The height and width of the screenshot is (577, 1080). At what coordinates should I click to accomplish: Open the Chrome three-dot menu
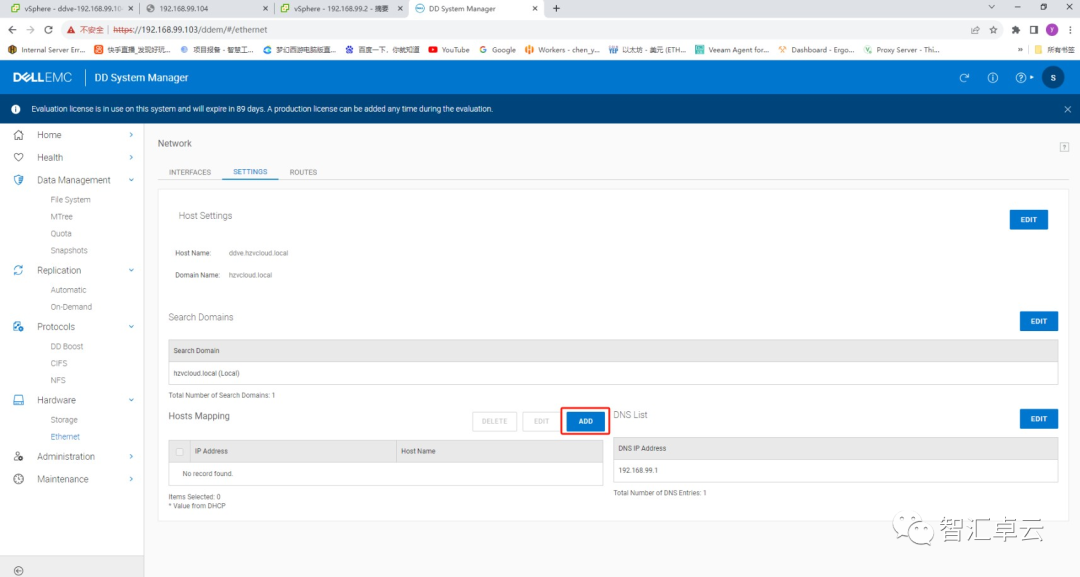pos(1070,30)
